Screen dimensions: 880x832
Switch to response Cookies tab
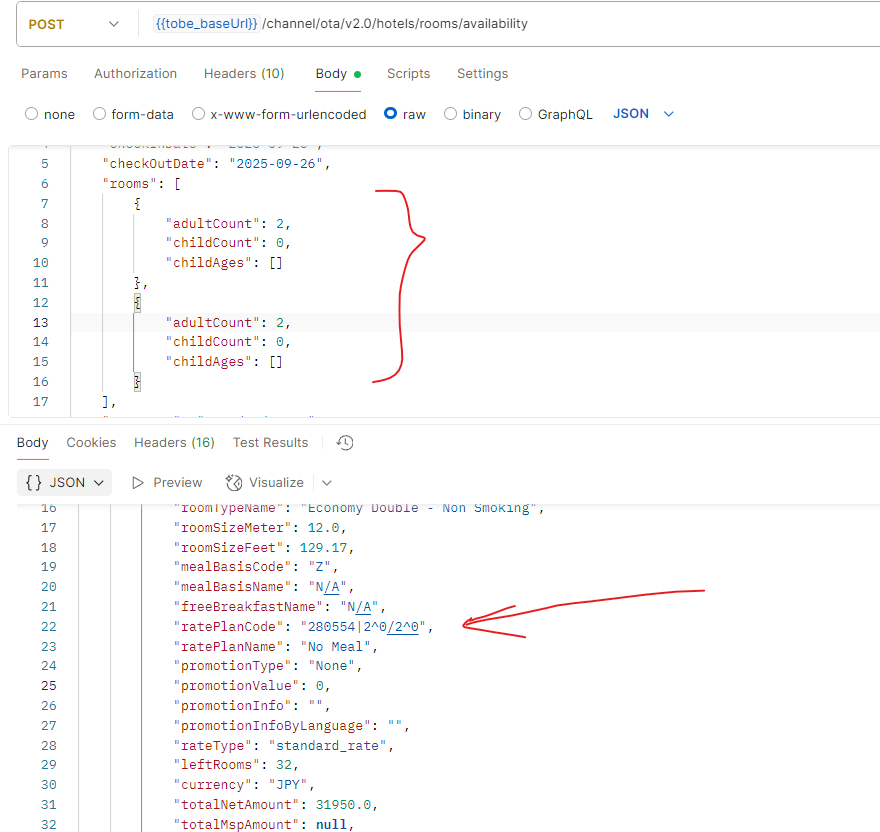(x=91, y=443)
